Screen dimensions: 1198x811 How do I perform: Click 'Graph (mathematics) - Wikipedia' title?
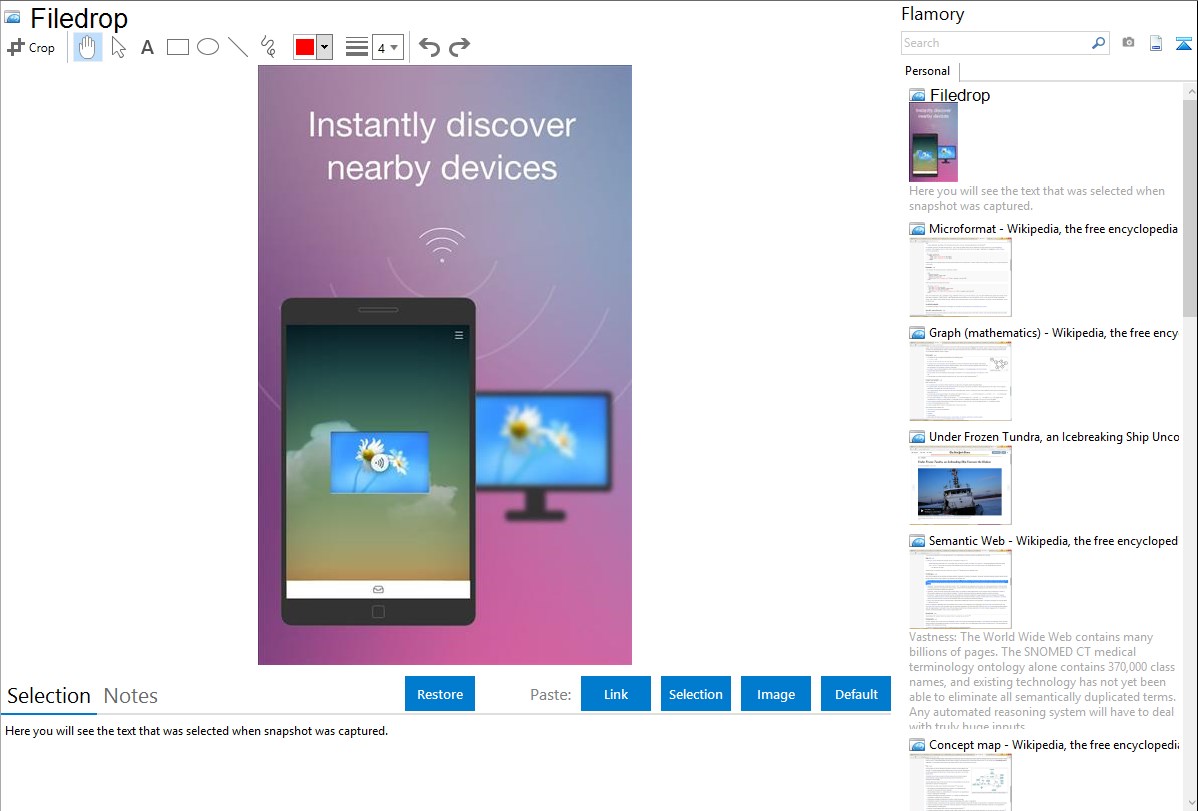(1054, 333)
